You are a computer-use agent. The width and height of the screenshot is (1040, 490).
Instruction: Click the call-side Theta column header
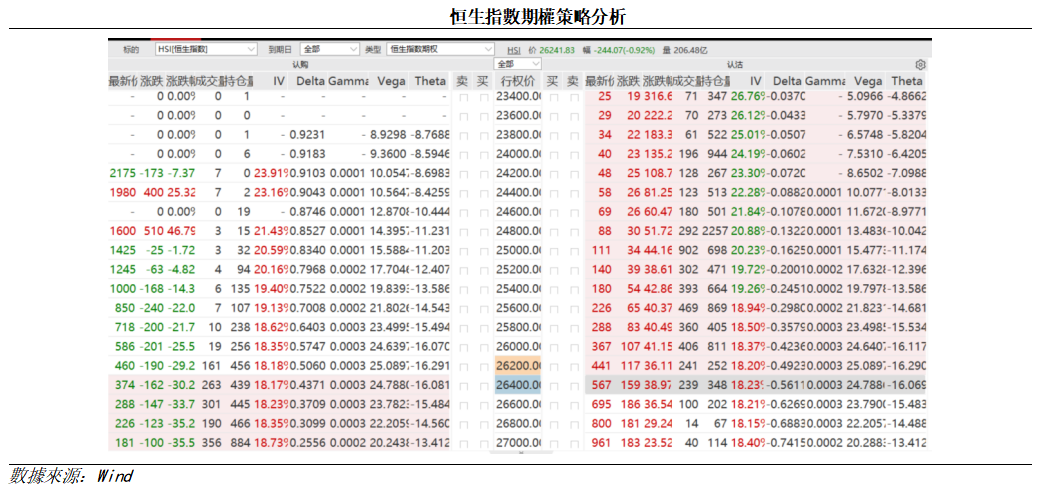(430, 80)
